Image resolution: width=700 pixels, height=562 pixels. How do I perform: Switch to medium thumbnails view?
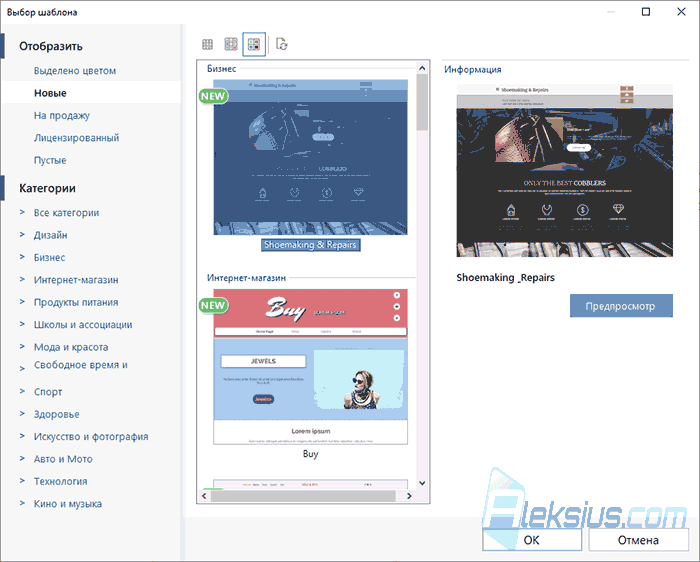point(231,44)
